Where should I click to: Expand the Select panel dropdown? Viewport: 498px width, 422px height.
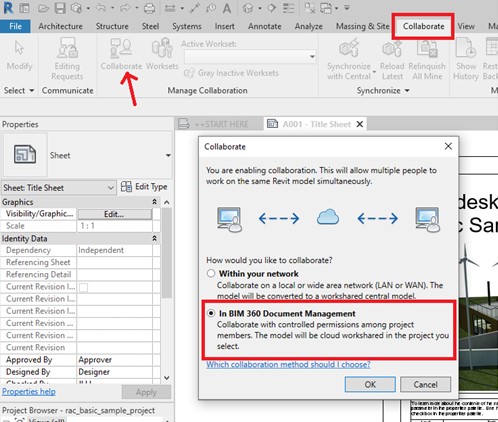click(x=32, y=91)
